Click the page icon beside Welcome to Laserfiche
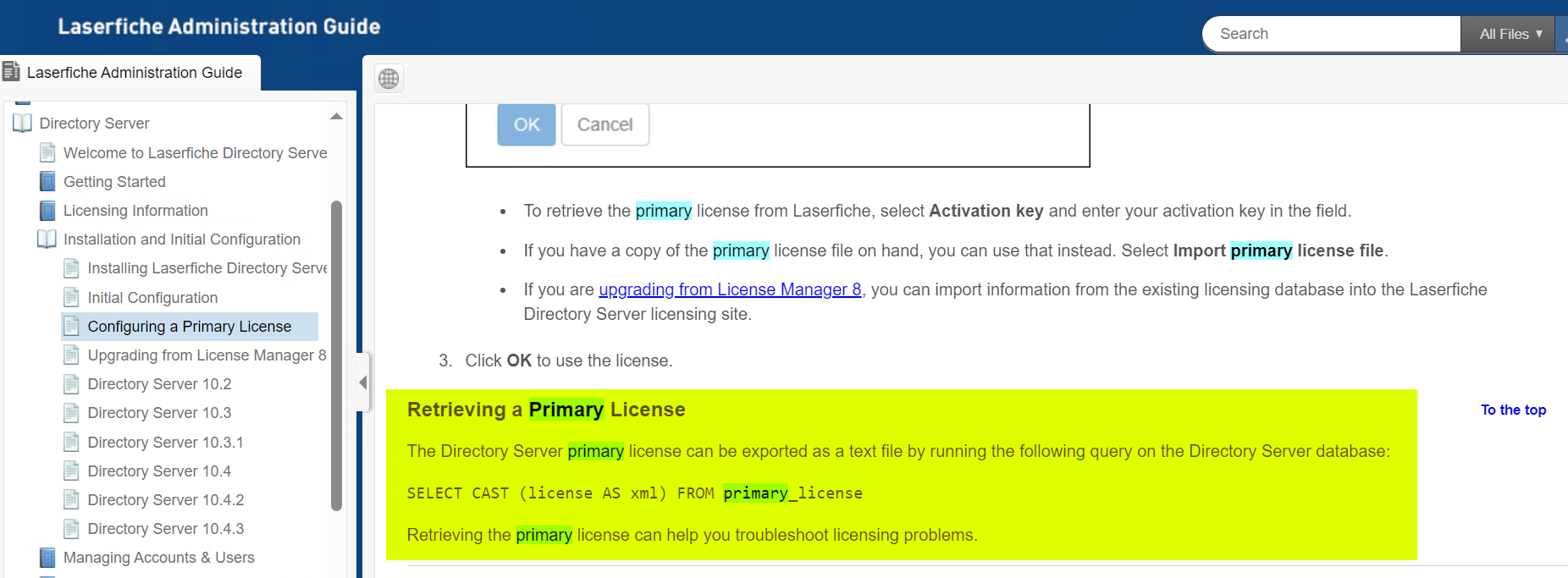The height and width of the screenshot is (578, 1568). (48, 153)
